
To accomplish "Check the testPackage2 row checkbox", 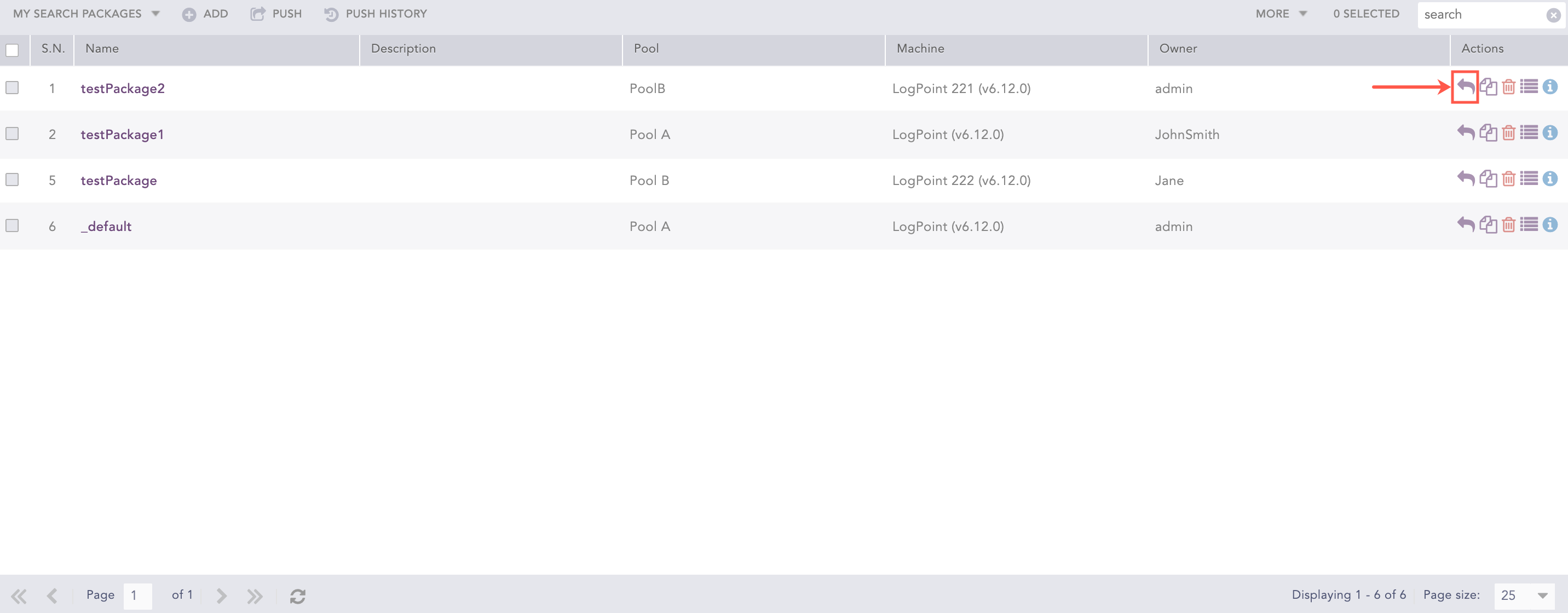I will click(x=12, y=88).
